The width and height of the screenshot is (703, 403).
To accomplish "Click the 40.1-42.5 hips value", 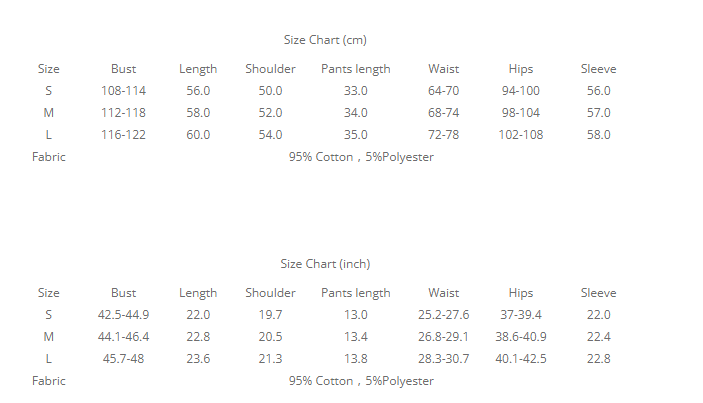I will click(521, 359).
